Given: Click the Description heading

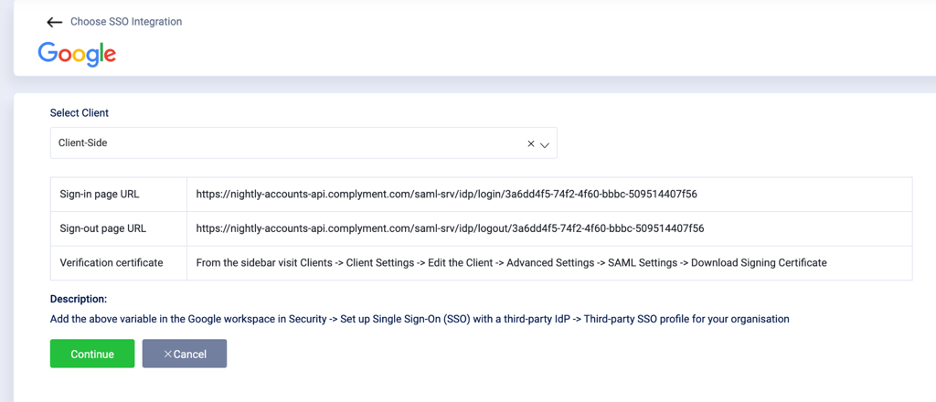Looking at the screenshot, I should (x=78, y=299).
